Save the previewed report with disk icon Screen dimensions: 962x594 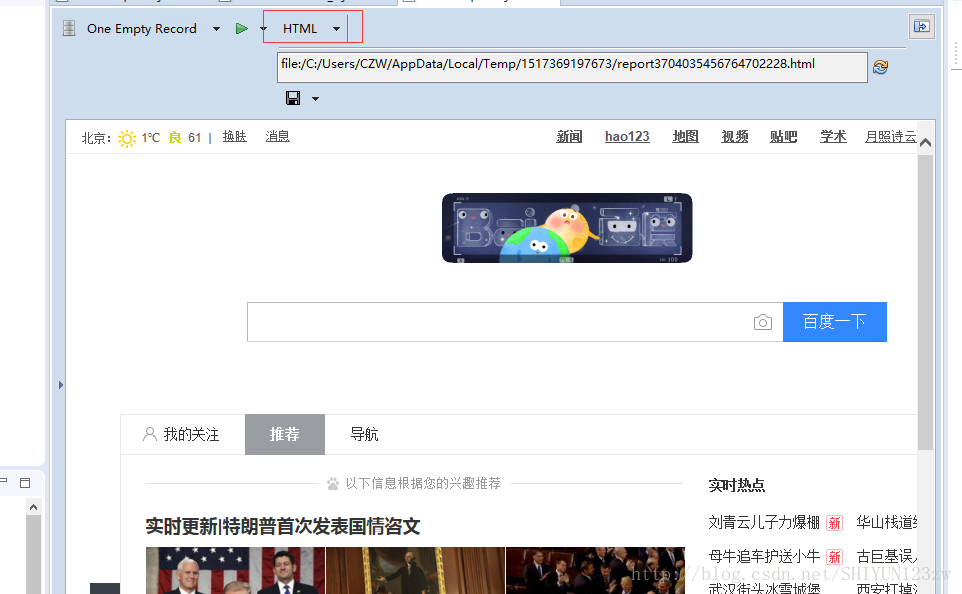pyautogui.click(x=293, y=98)
